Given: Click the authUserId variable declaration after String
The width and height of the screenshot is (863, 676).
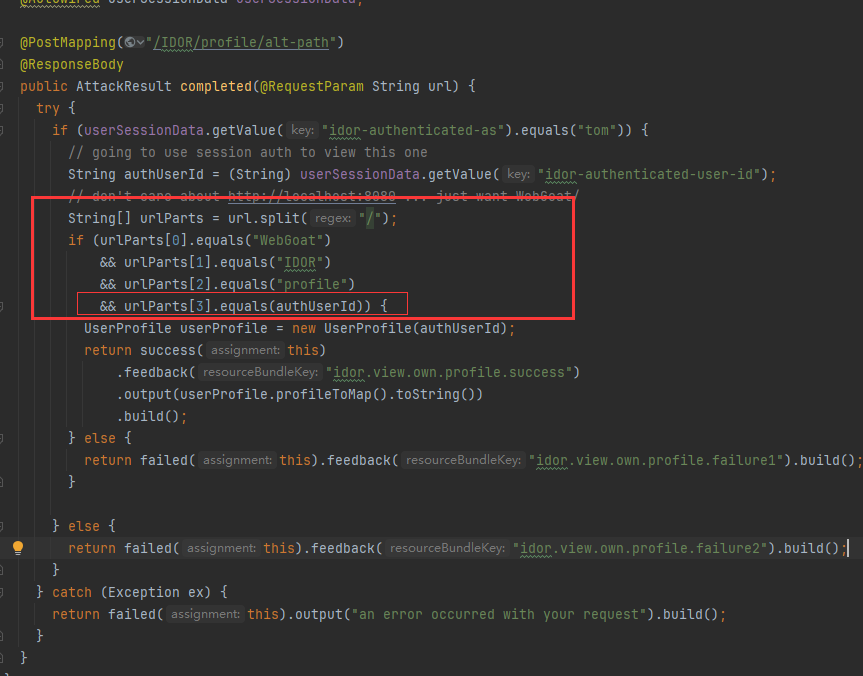Looking at the screenshot, I should click(x=164, y=175).
